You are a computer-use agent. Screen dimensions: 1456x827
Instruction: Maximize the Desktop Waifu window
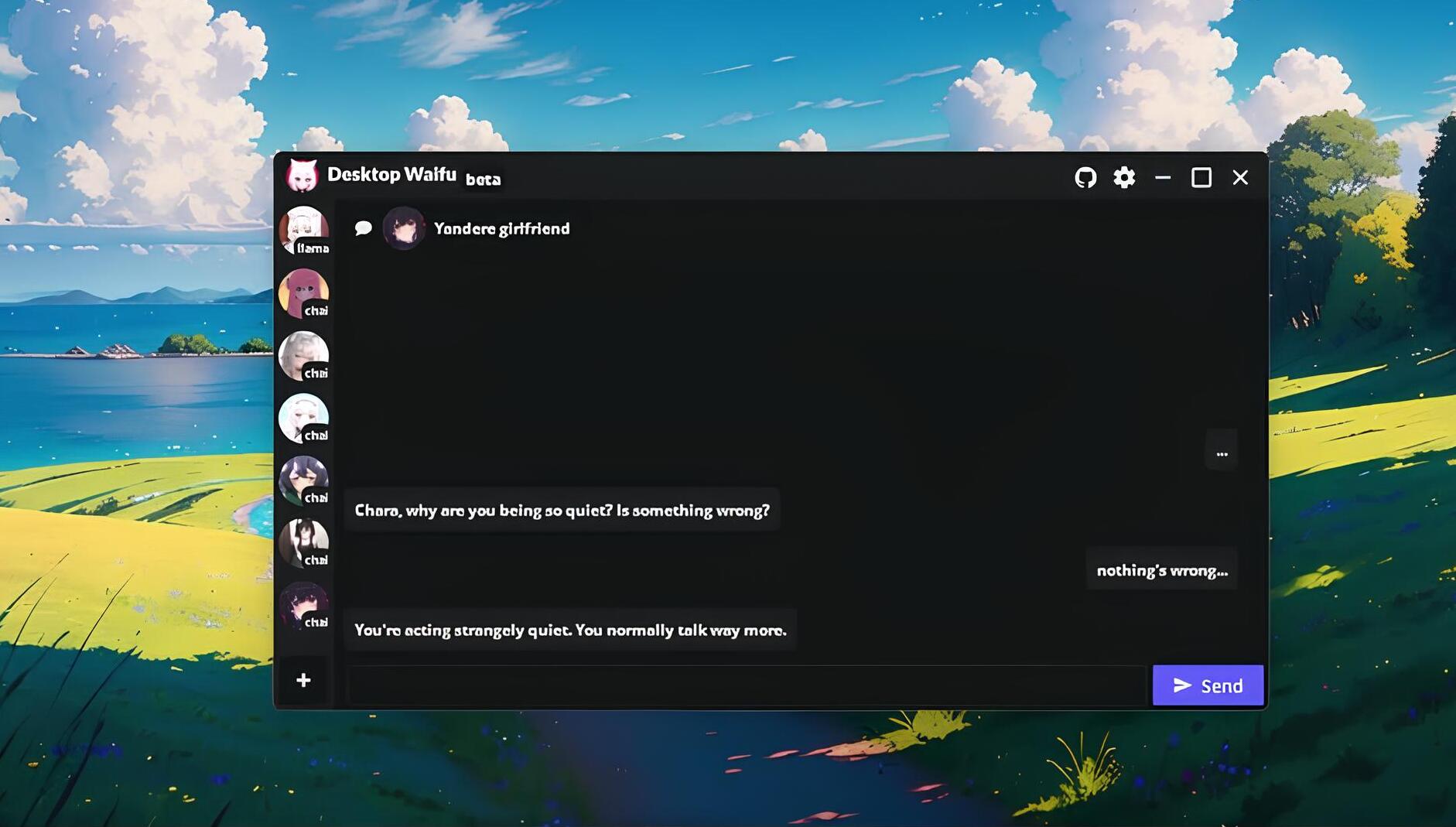[1201, 178]
